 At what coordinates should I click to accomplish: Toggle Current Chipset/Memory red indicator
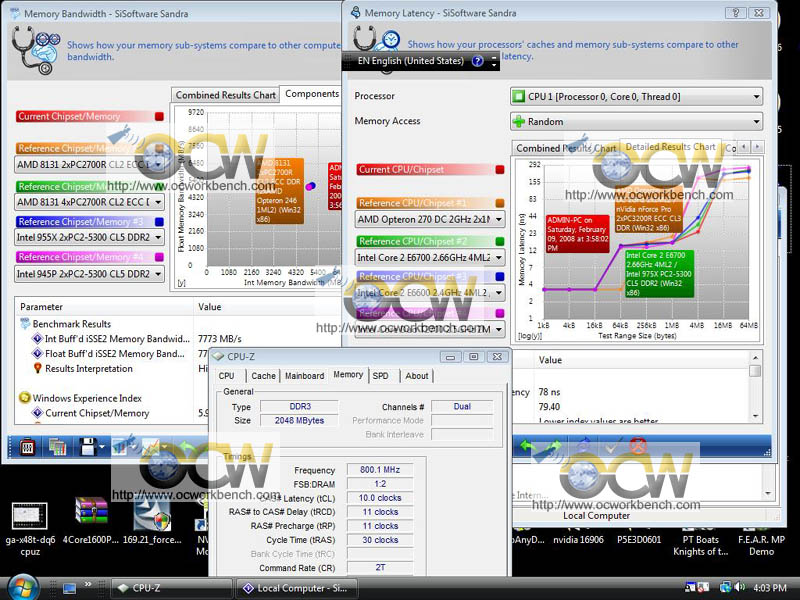tap(159, 117)
